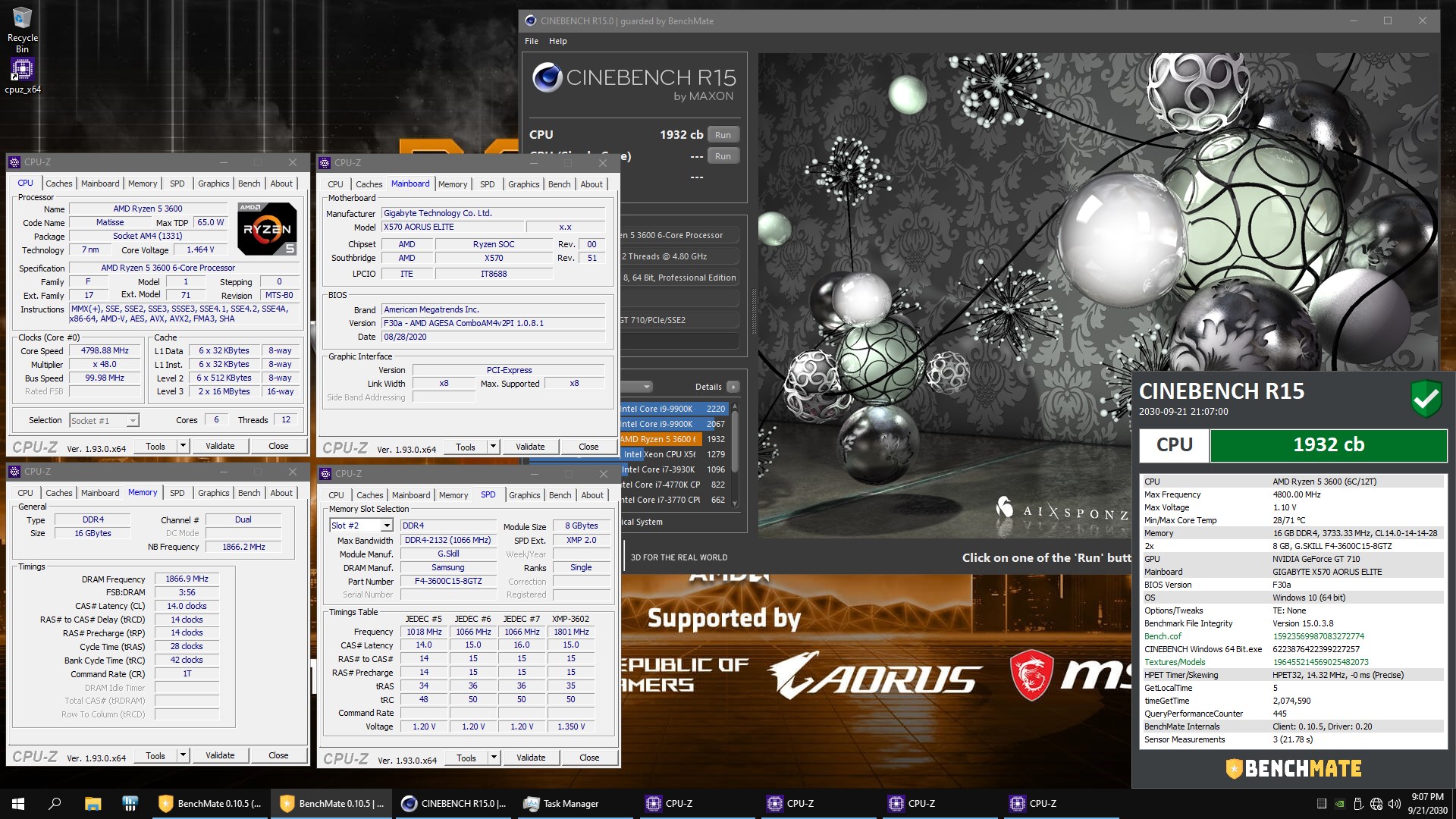
Task: Click the safely remove hardware USB tray icon
Action: [1358, 804]
